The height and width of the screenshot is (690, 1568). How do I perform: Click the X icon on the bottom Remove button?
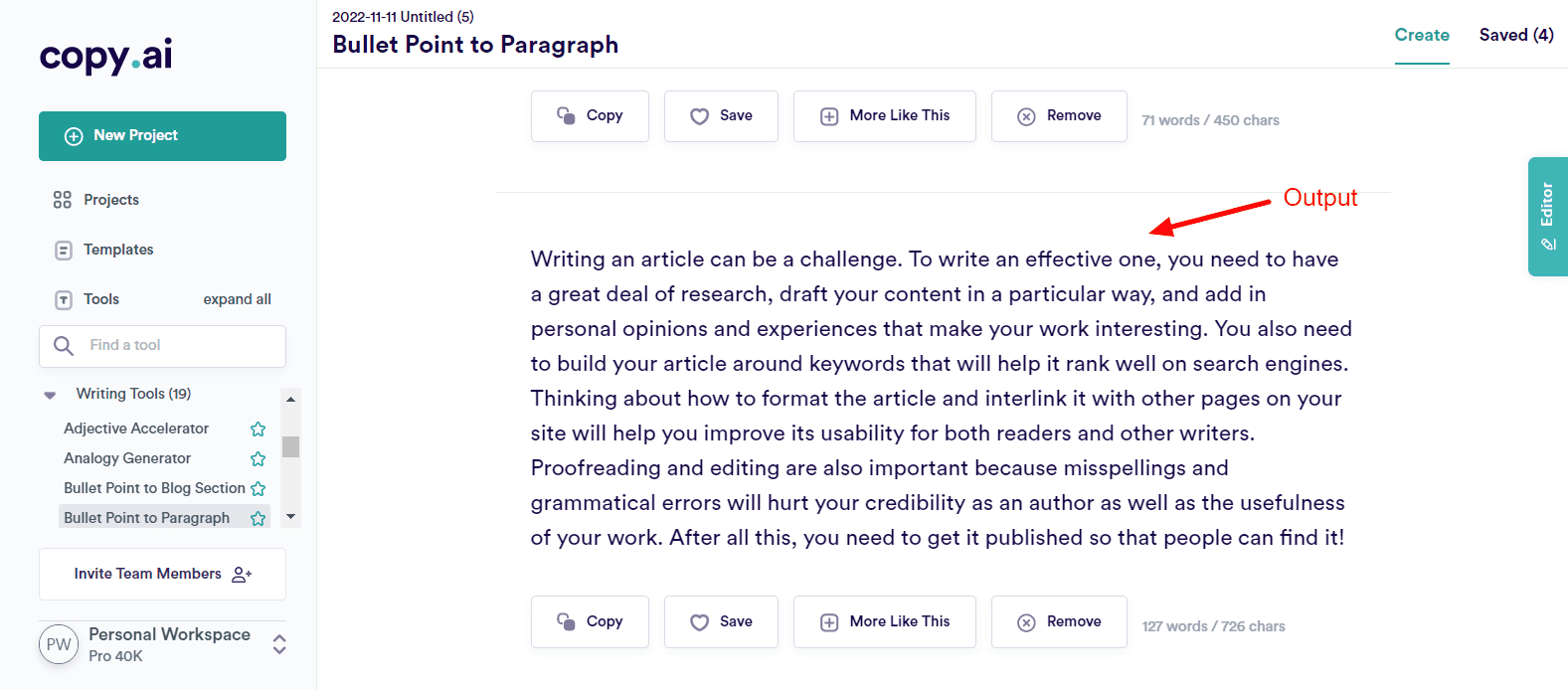(1026, 622)
